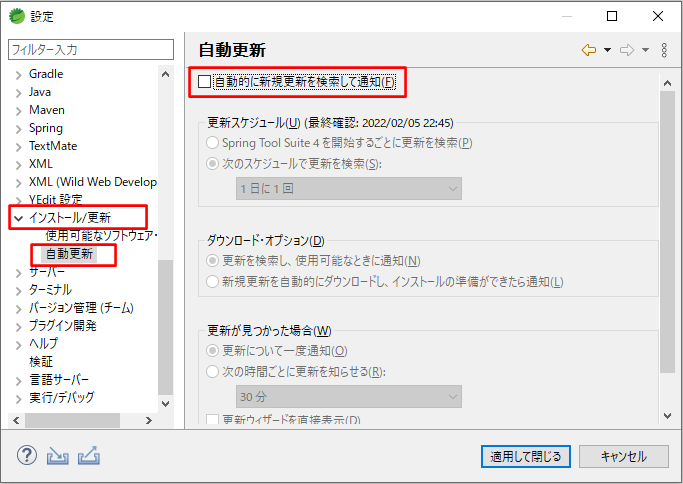
Task: Click tree scrollbar down arrow
Action: 166,403
